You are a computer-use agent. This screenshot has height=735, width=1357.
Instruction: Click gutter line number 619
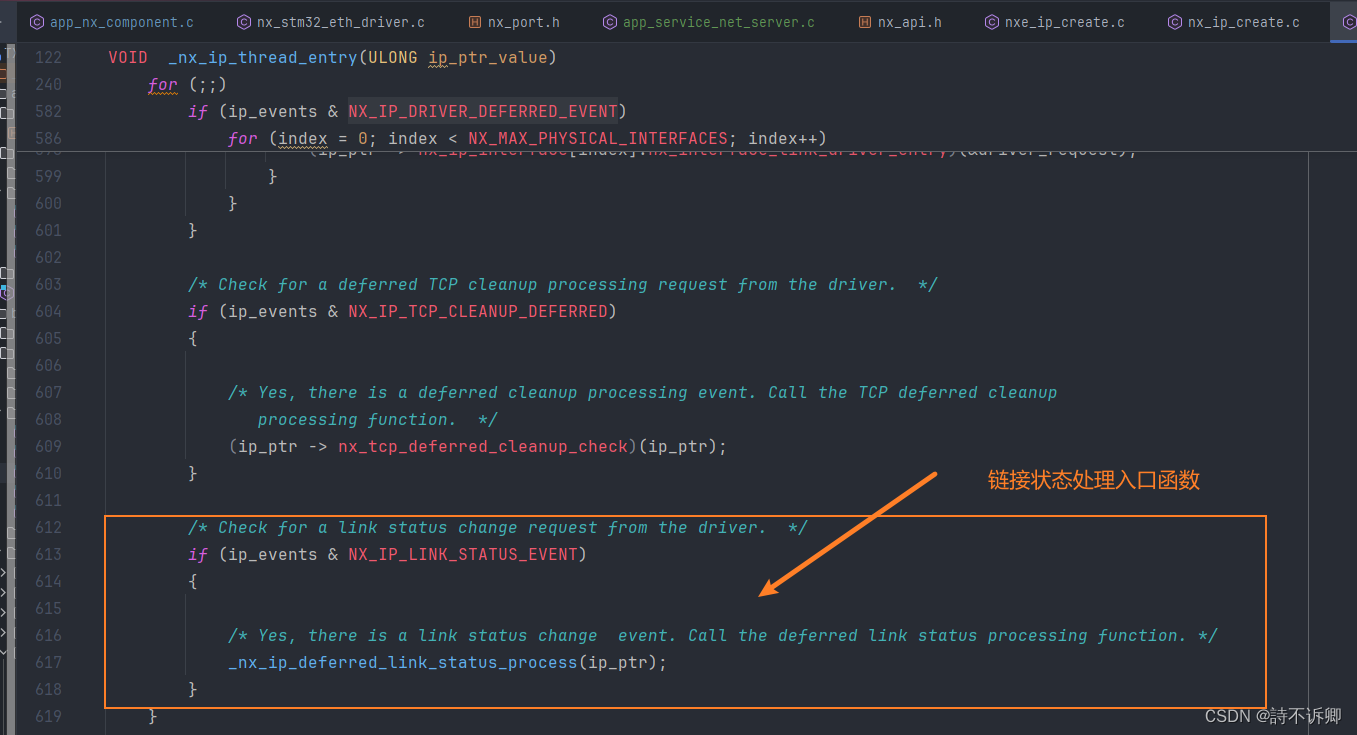click(48, 716)
